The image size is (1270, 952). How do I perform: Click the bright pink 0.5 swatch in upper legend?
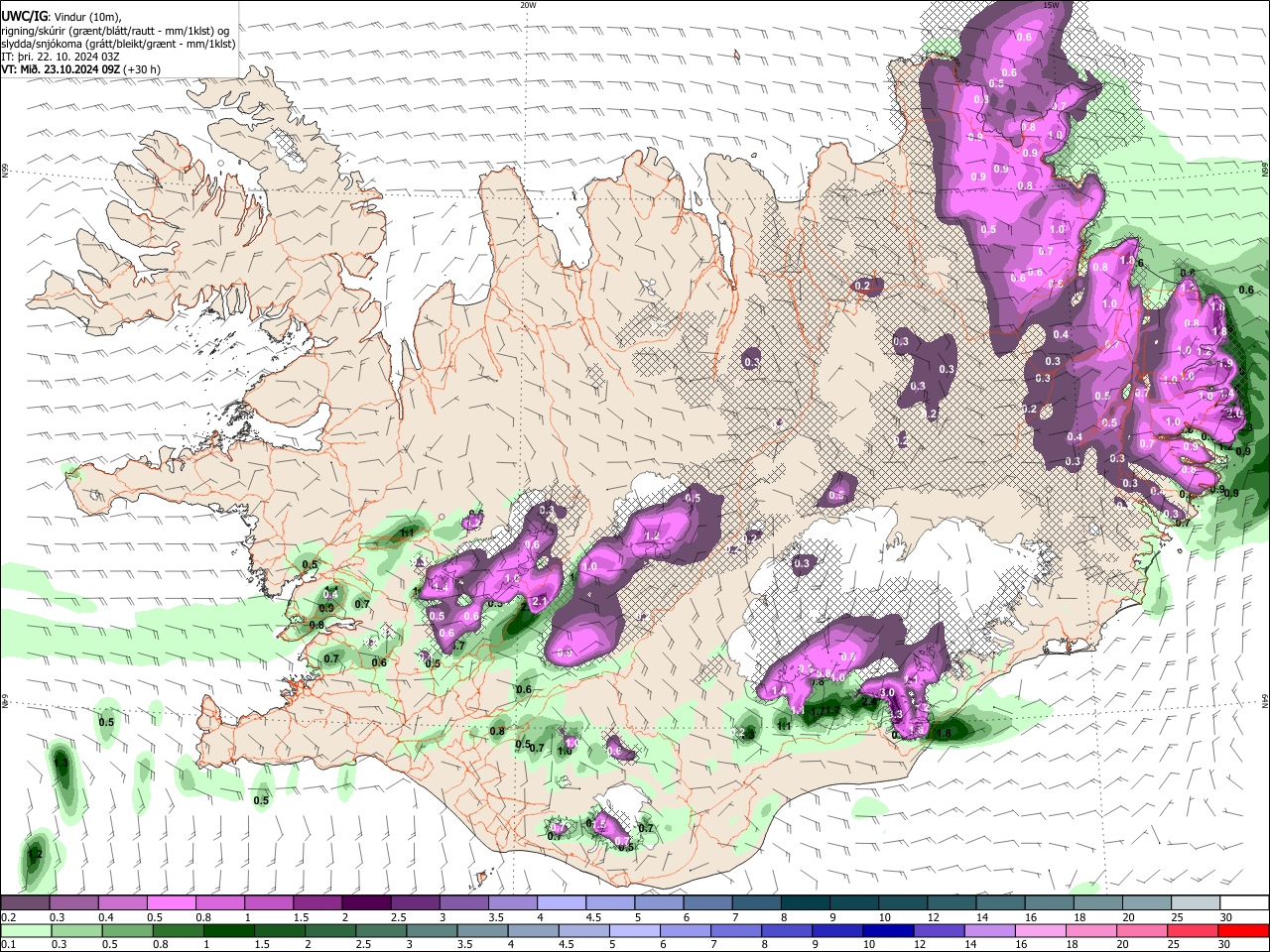coord(172,903)
